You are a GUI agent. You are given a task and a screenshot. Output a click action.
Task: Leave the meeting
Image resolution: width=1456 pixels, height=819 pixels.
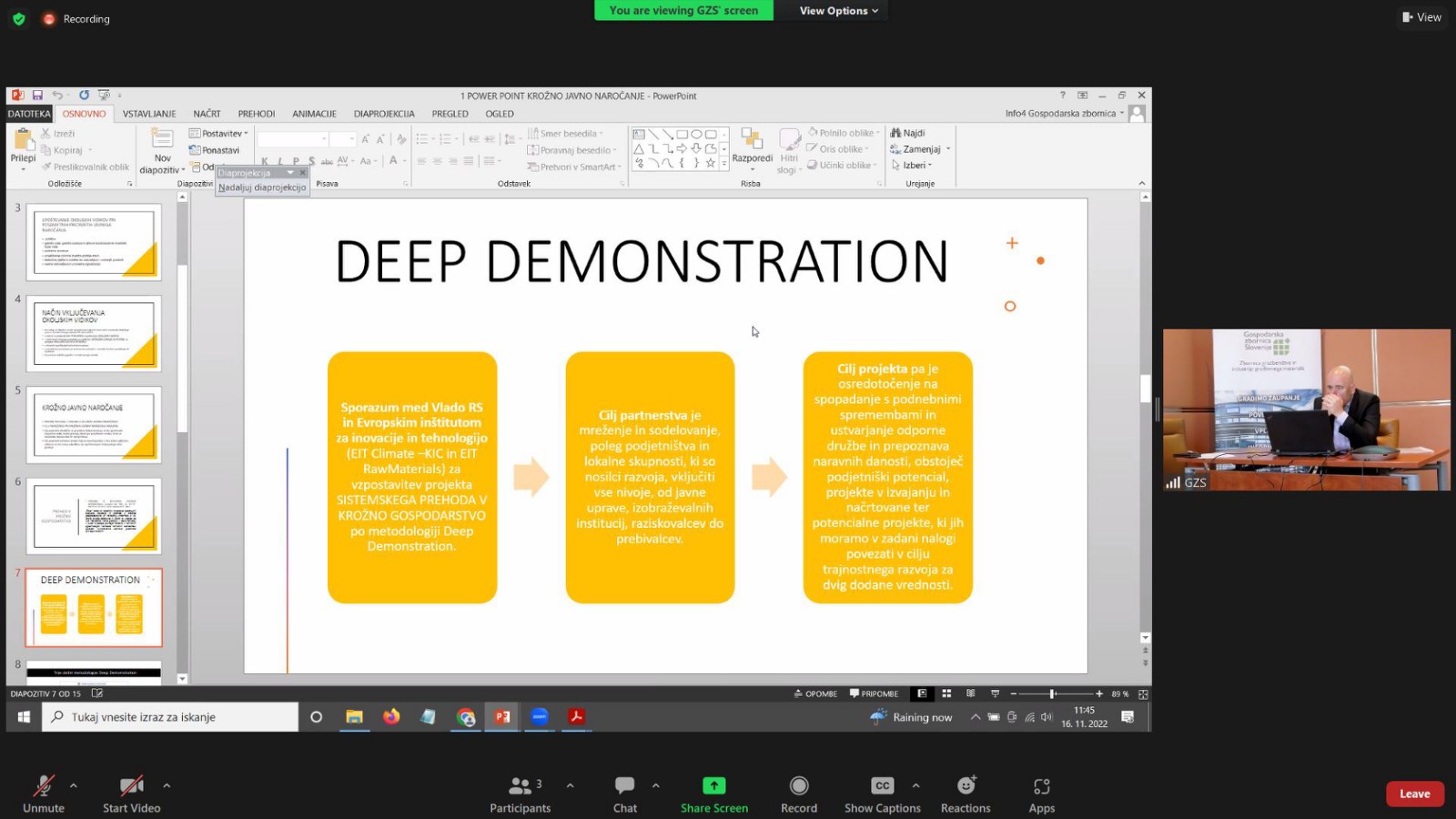click(1414, 794)
